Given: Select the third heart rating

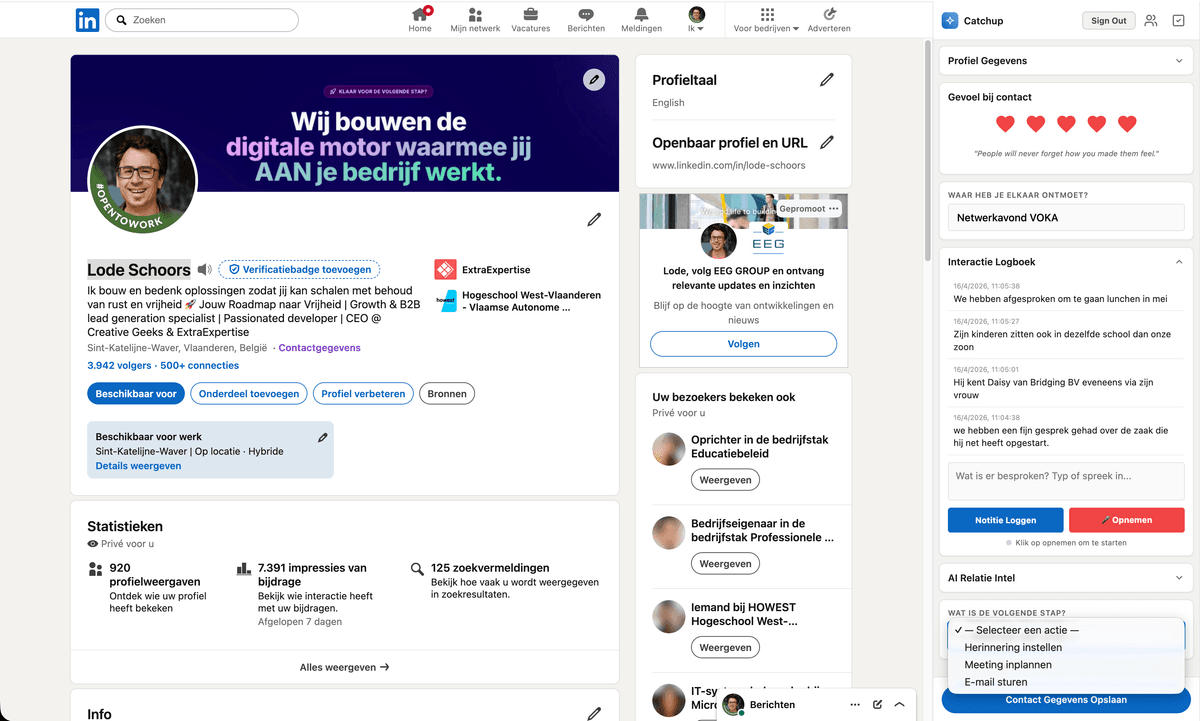Looking at the screenshot, I should [1066, 124].
